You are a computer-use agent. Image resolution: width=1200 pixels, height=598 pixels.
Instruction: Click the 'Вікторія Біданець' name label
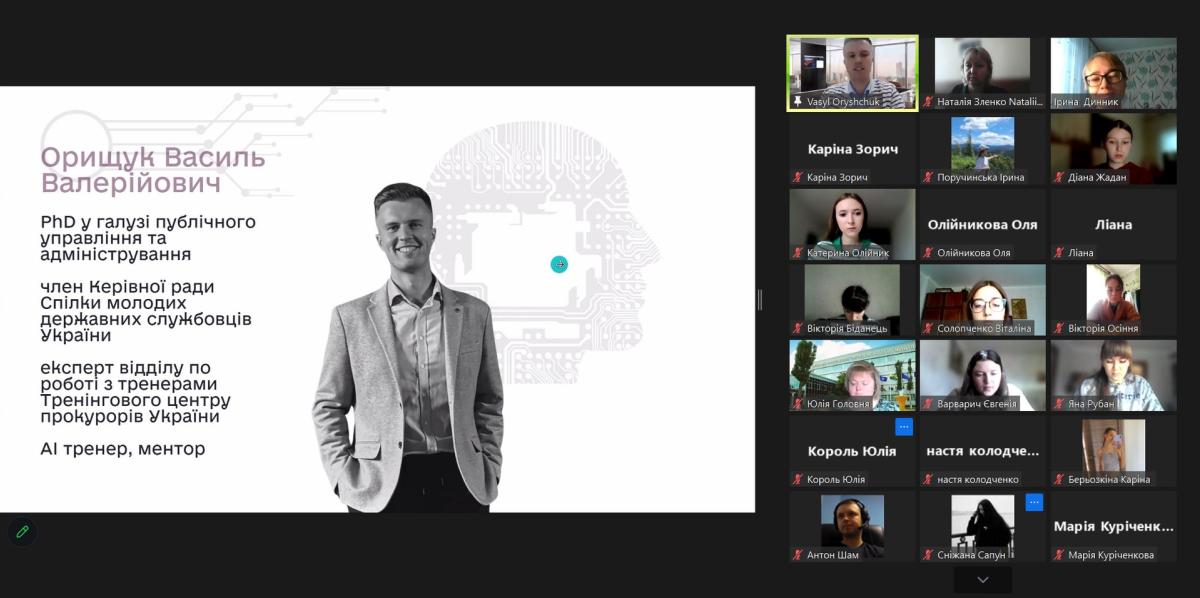coord(847,328)
